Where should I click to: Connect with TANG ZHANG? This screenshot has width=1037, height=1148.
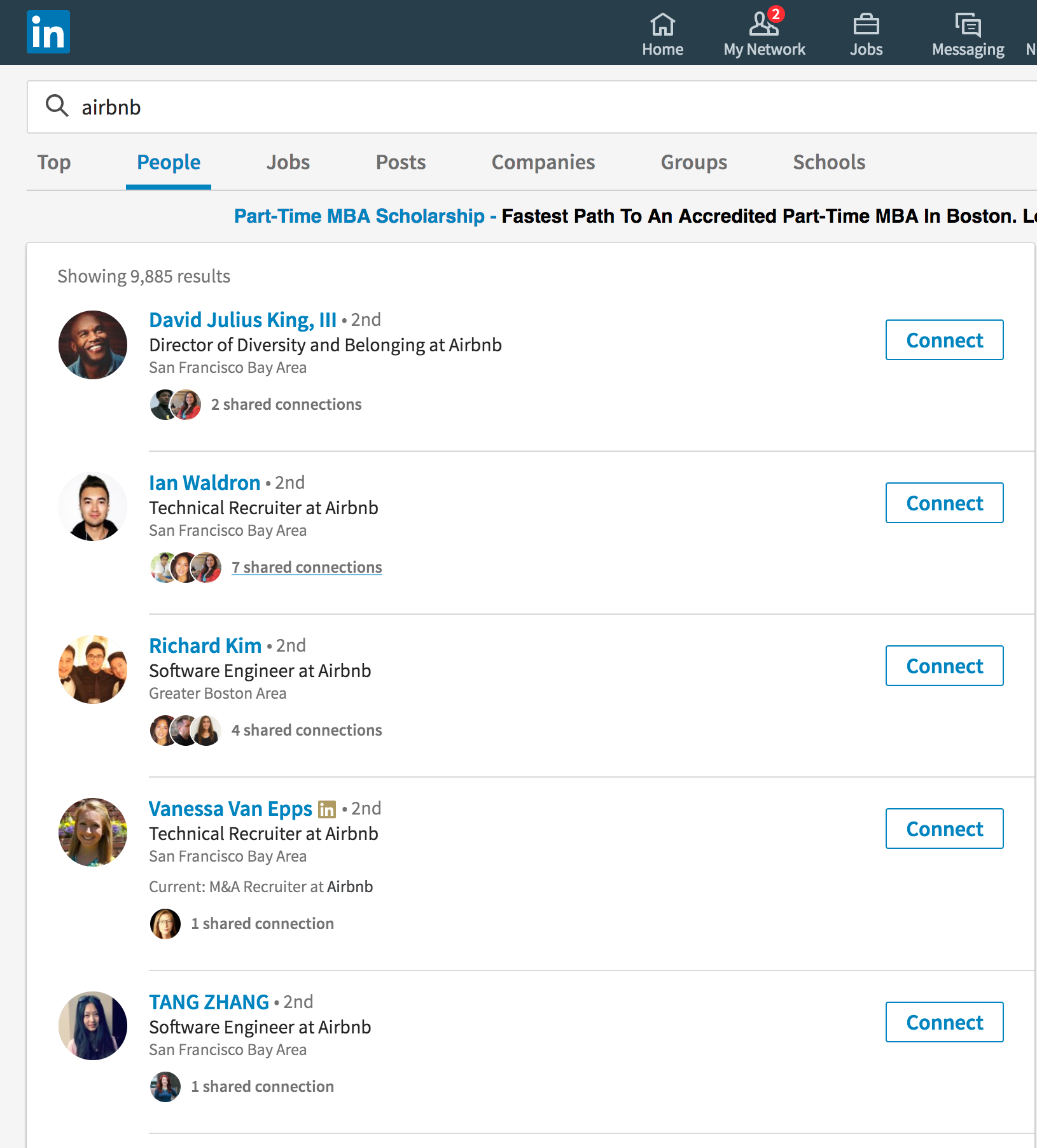tap(944, 1022)
